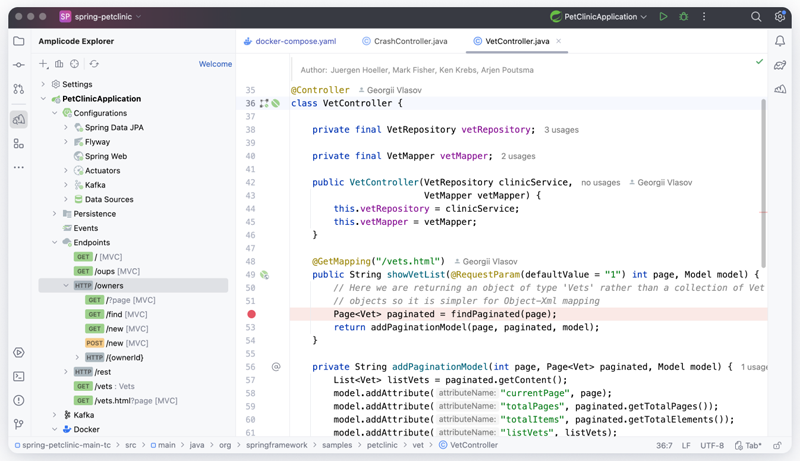The height and width of the screenshot is (461, 800).
Task: Open Search Everywhere magnifier
Action: tap(756, 16)
